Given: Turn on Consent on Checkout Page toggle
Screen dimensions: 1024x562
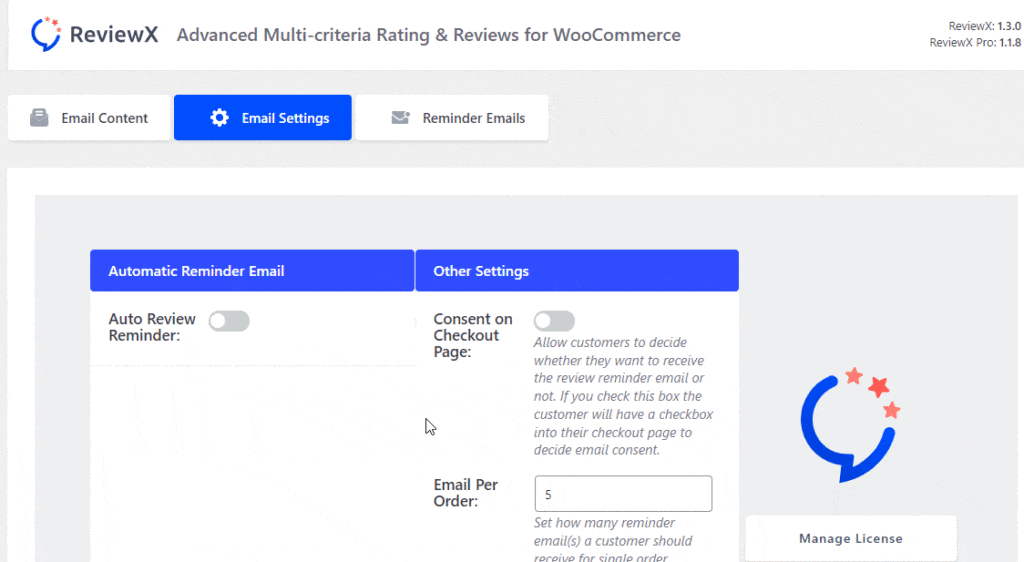Looking at the screenshot, I should pyautogui.click(x=554, y=321).
